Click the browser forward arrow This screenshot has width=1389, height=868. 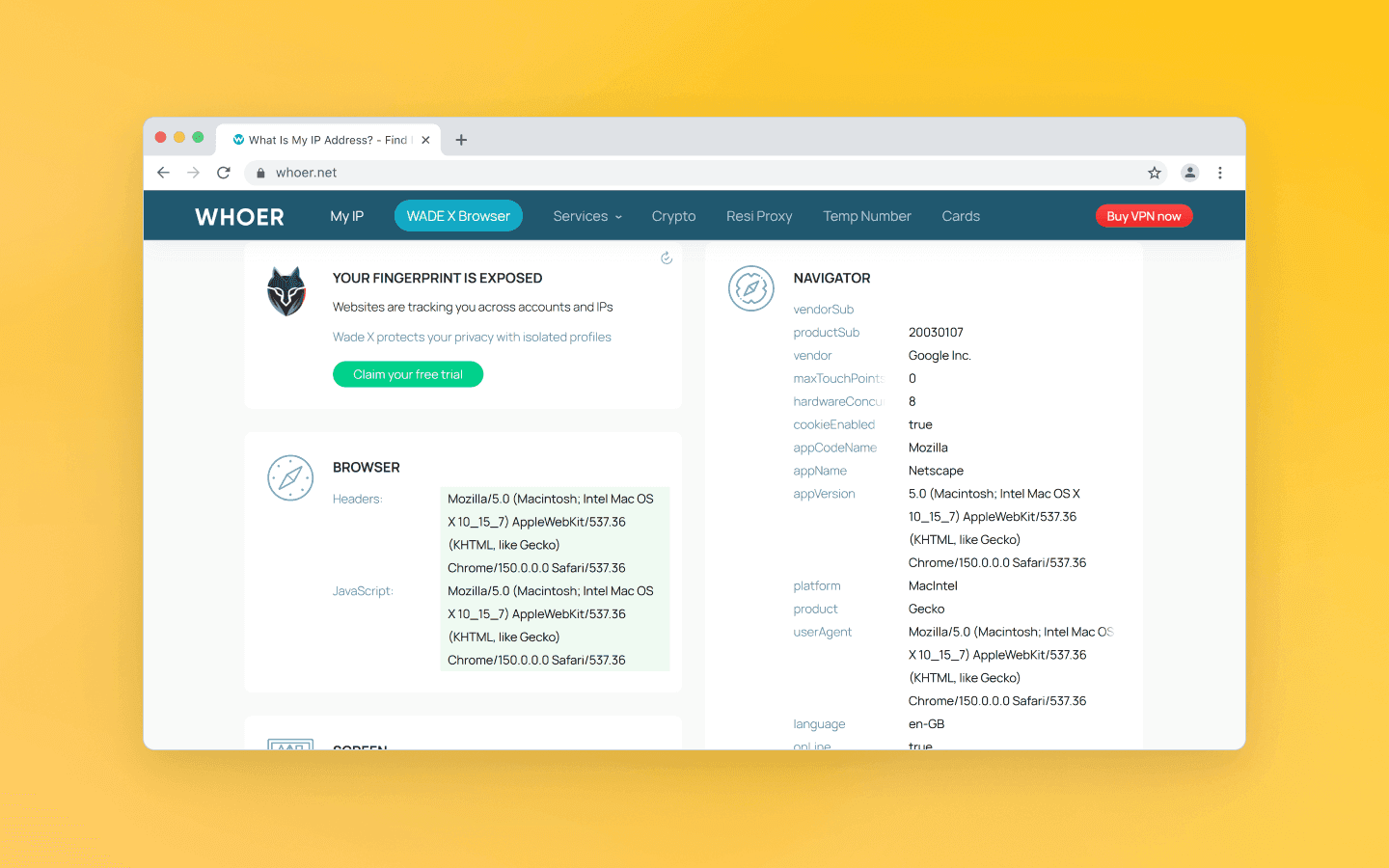pos(194,173)
